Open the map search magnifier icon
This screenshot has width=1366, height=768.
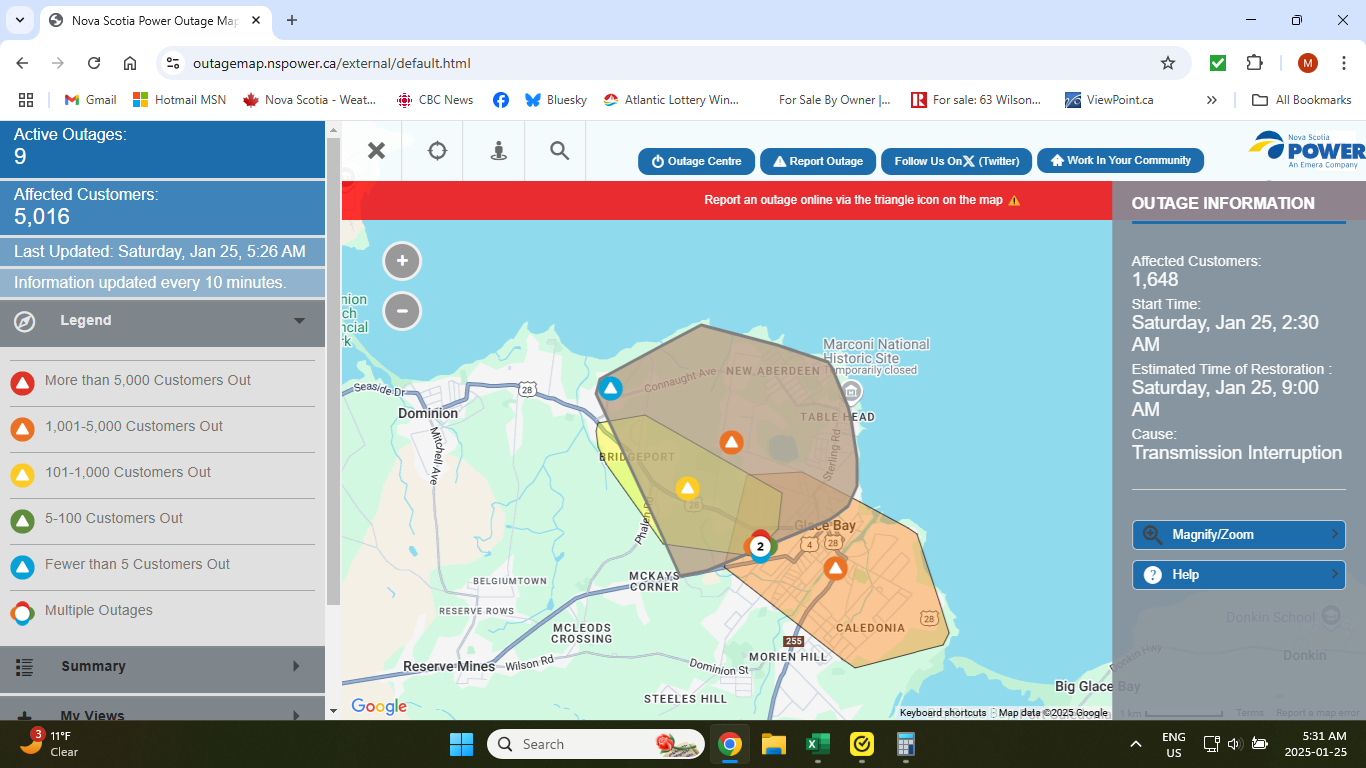click(559, 151)
